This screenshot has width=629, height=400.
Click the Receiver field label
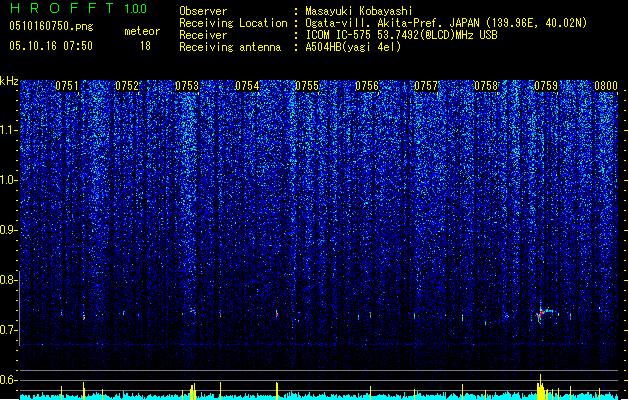[203, 35]
